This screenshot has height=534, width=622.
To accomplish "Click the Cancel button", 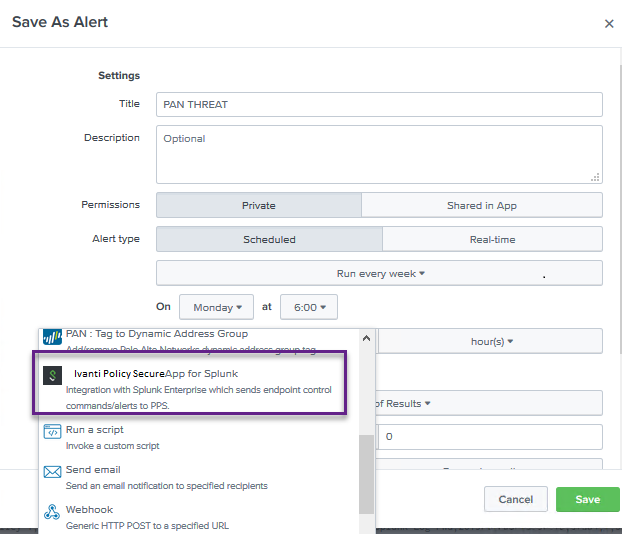I will pyautogui.click(x=516, y=499).
